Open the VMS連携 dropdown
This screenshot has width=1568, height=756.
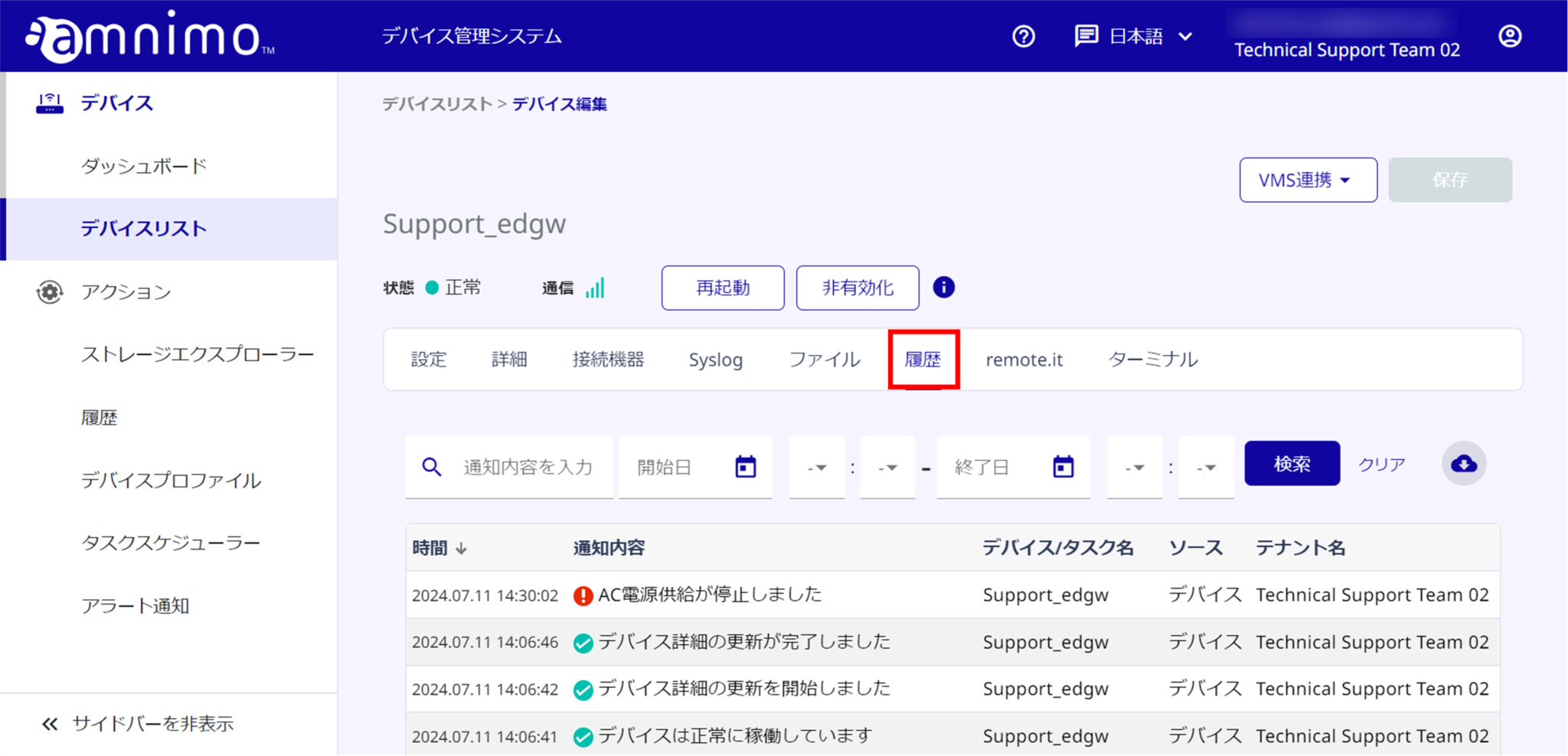pyautogui.click(x=1307, y=180)
